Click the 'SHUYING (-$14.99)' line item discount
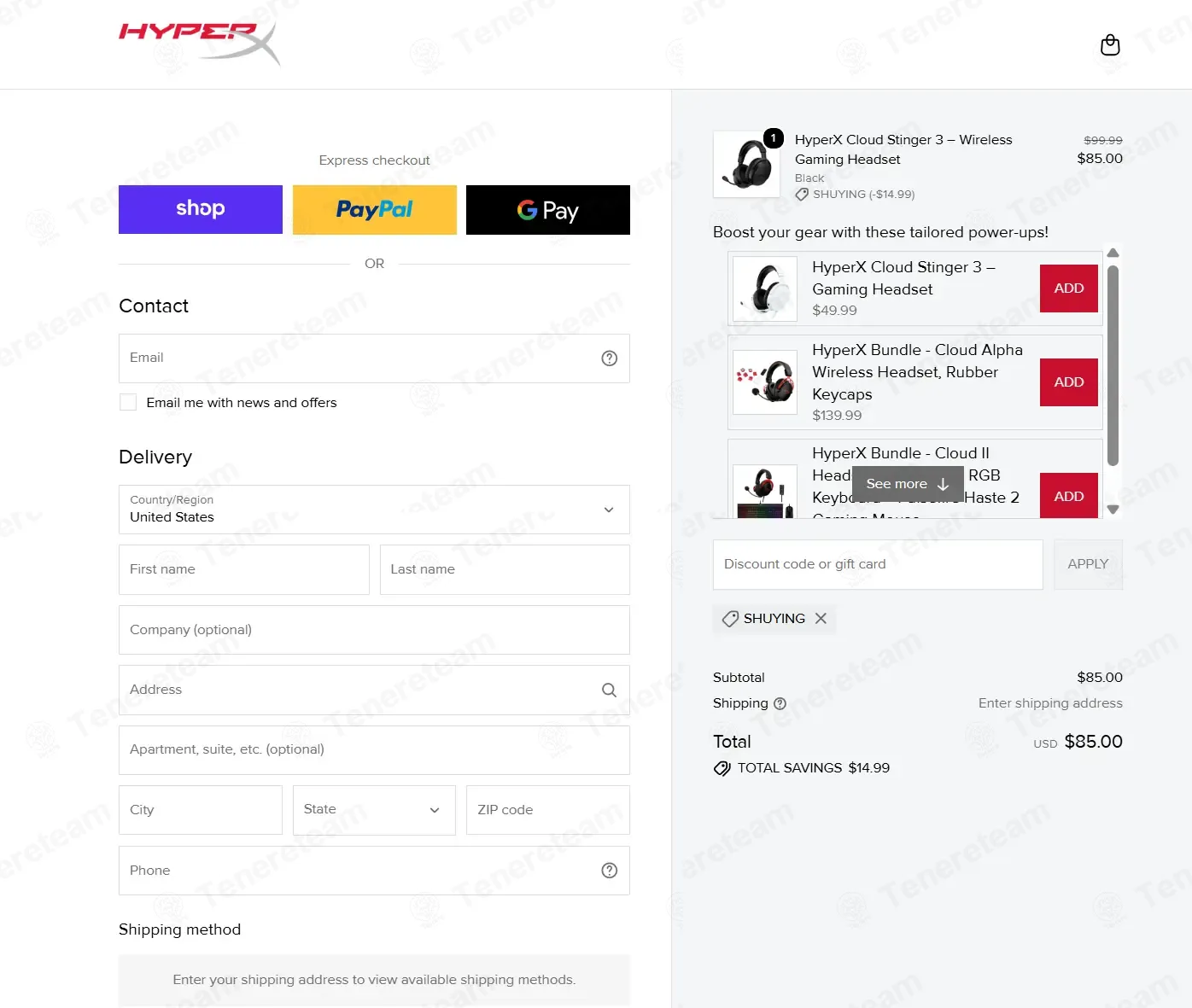 863,195
